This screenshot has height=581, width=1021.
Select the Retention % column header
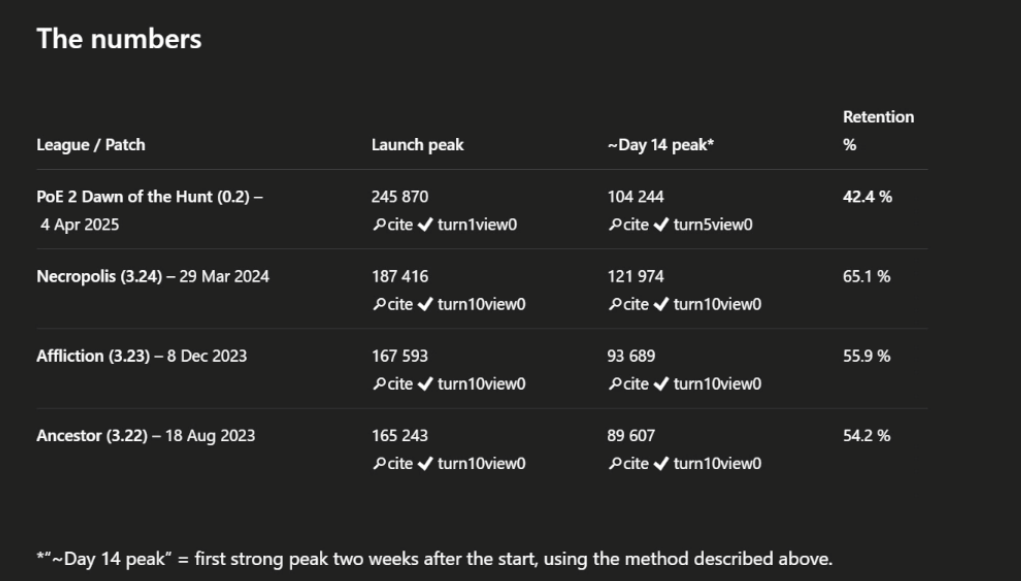pyautogui.click(x=878, y=130)
